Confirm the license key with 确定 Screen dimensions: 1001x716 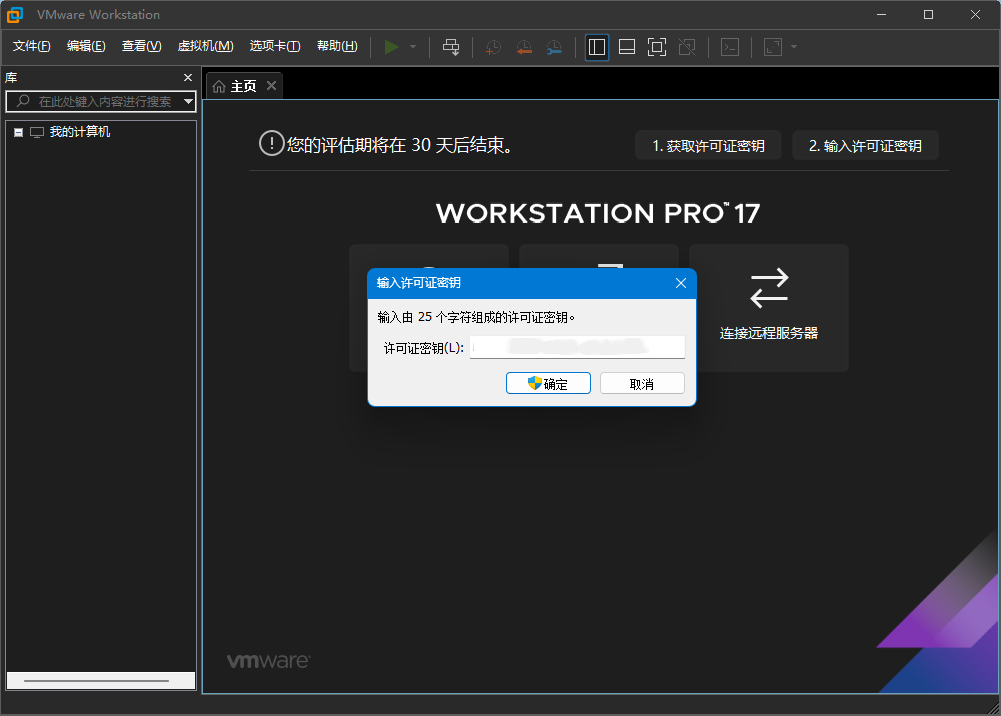click(x=548, y=382)
